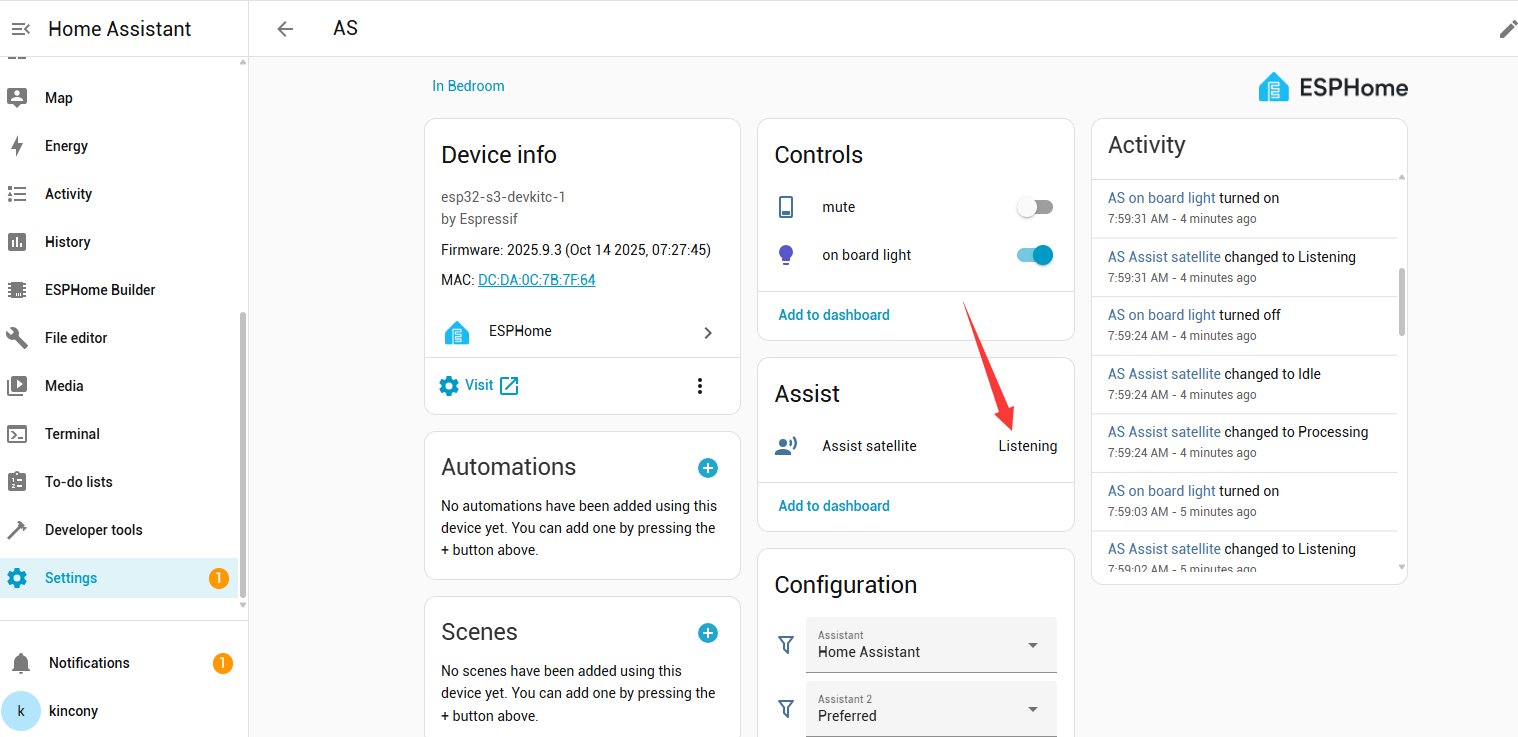Click the back arrow in header
The height and width of the screenshot is (737, 1518).
coord(285,29)
